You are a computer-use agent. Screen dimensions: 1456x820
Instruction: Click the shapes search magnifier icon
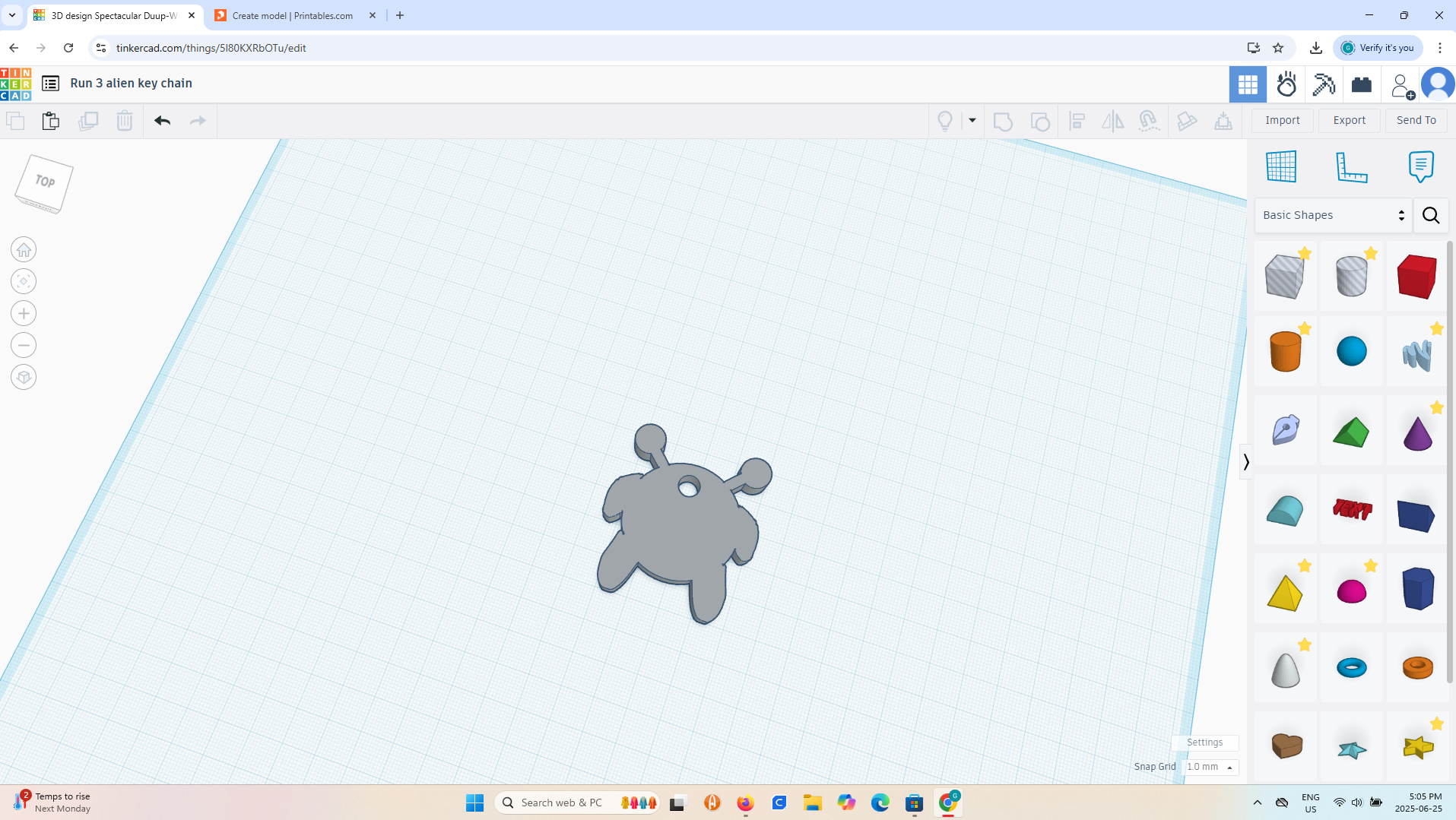click(x=1431, y=215)
